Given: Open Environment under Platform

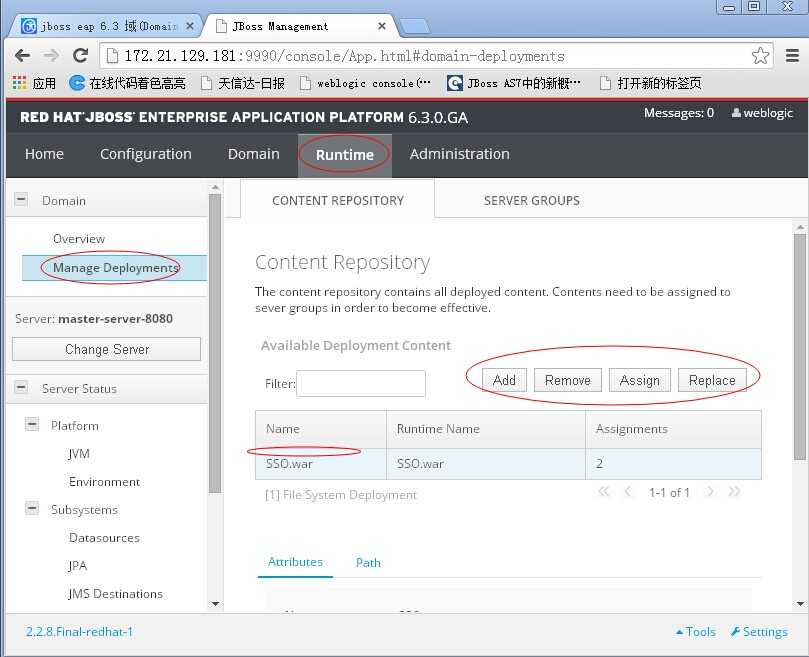Looking at the screenshot, I should [x=104, y=482].
